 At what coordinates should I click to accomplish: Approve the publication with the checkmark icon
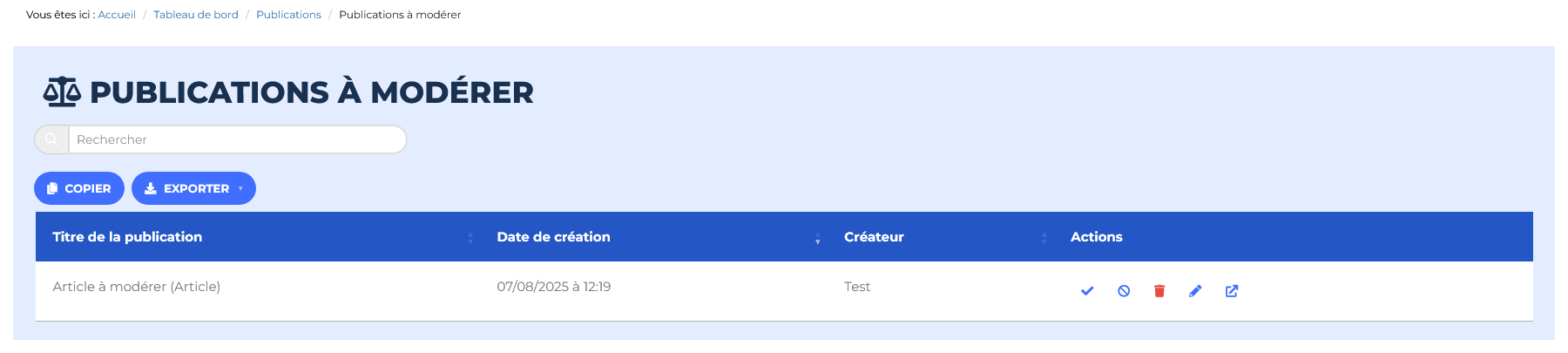coord(1087,291)
